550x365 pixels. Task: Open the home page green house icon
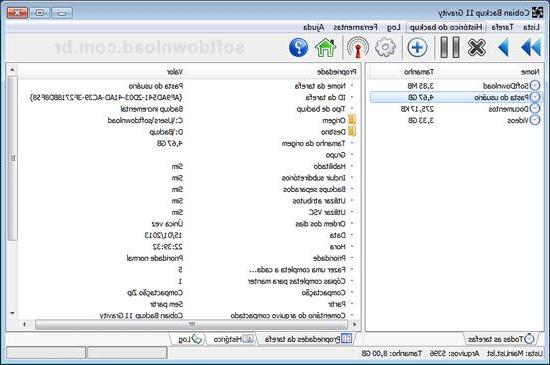point(326,47)
